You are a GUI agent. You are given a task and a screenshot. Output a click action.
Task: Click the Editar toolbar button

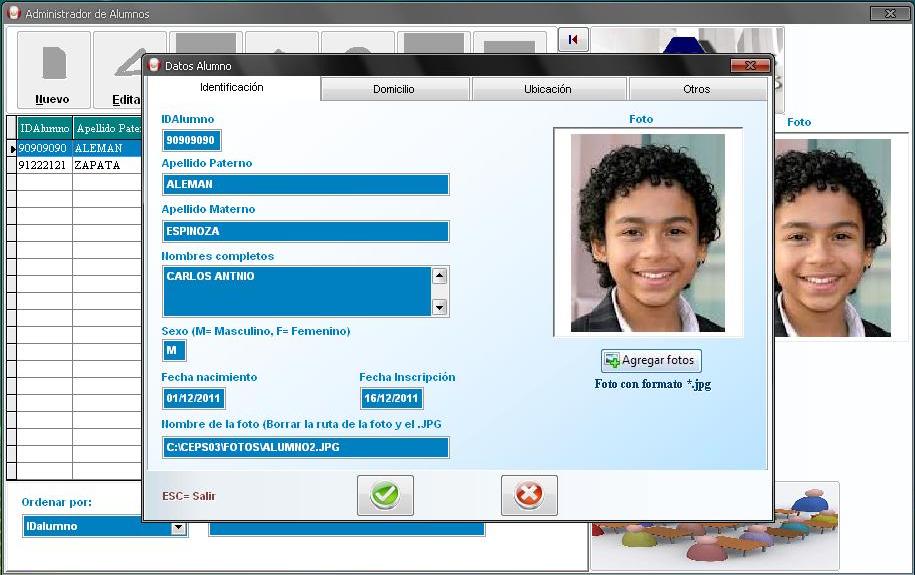[x=118, y=70]
